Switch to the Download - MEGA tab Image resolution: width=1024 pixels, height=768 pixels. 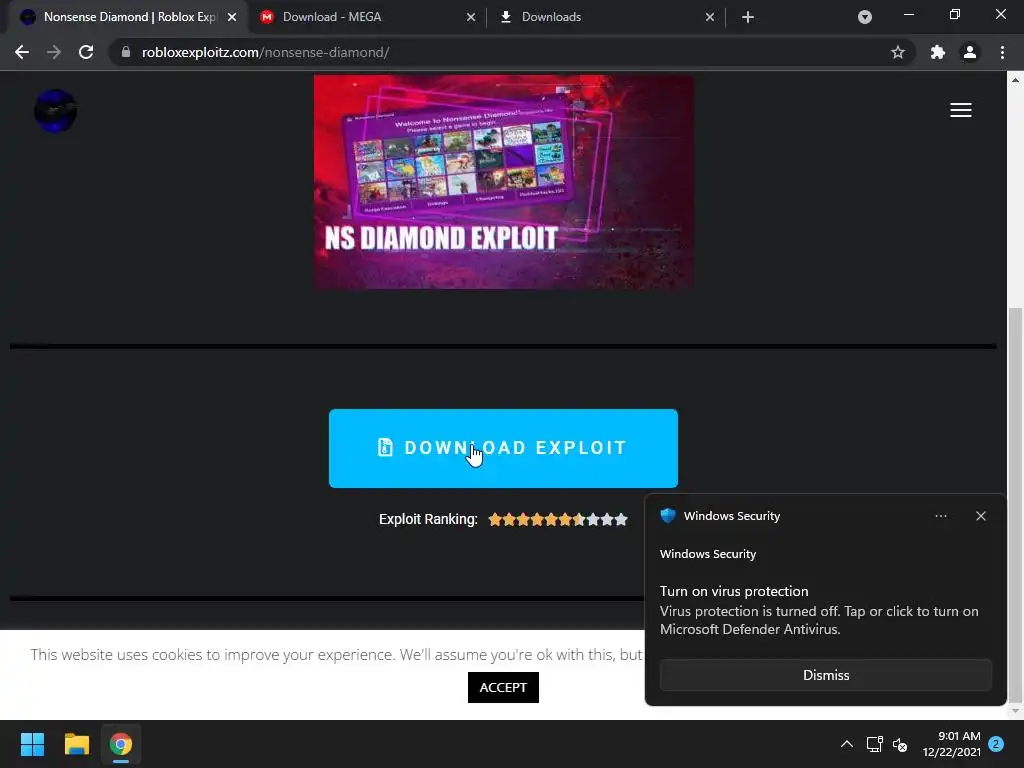click(x=366, y=17)
